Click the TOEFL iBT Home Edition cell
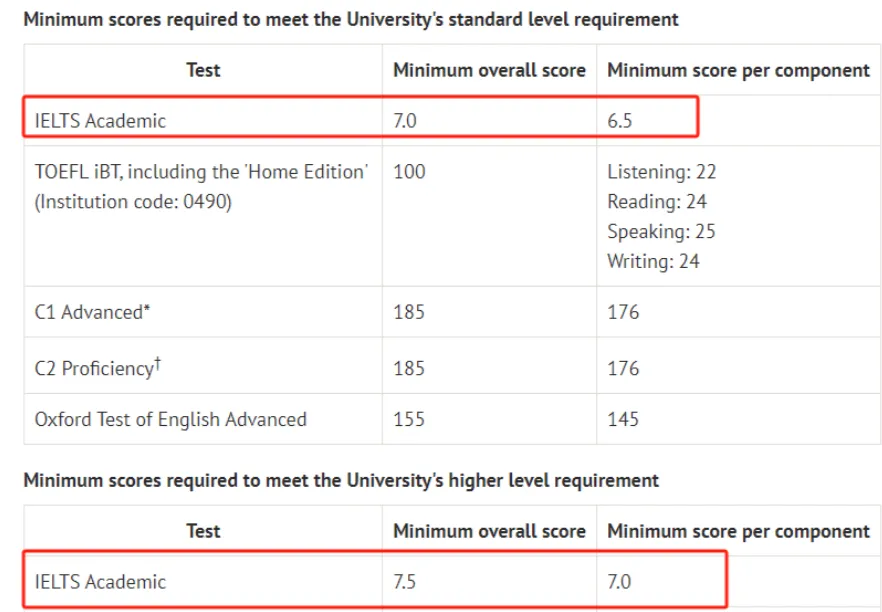This screenshot has height=612, width=882. [201, 187]
